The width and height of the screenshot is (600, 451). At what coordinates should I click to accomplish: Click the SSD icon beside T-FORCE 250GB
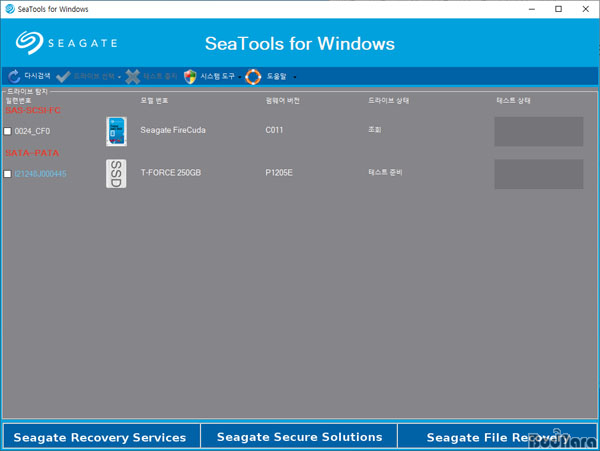[116, 174]
